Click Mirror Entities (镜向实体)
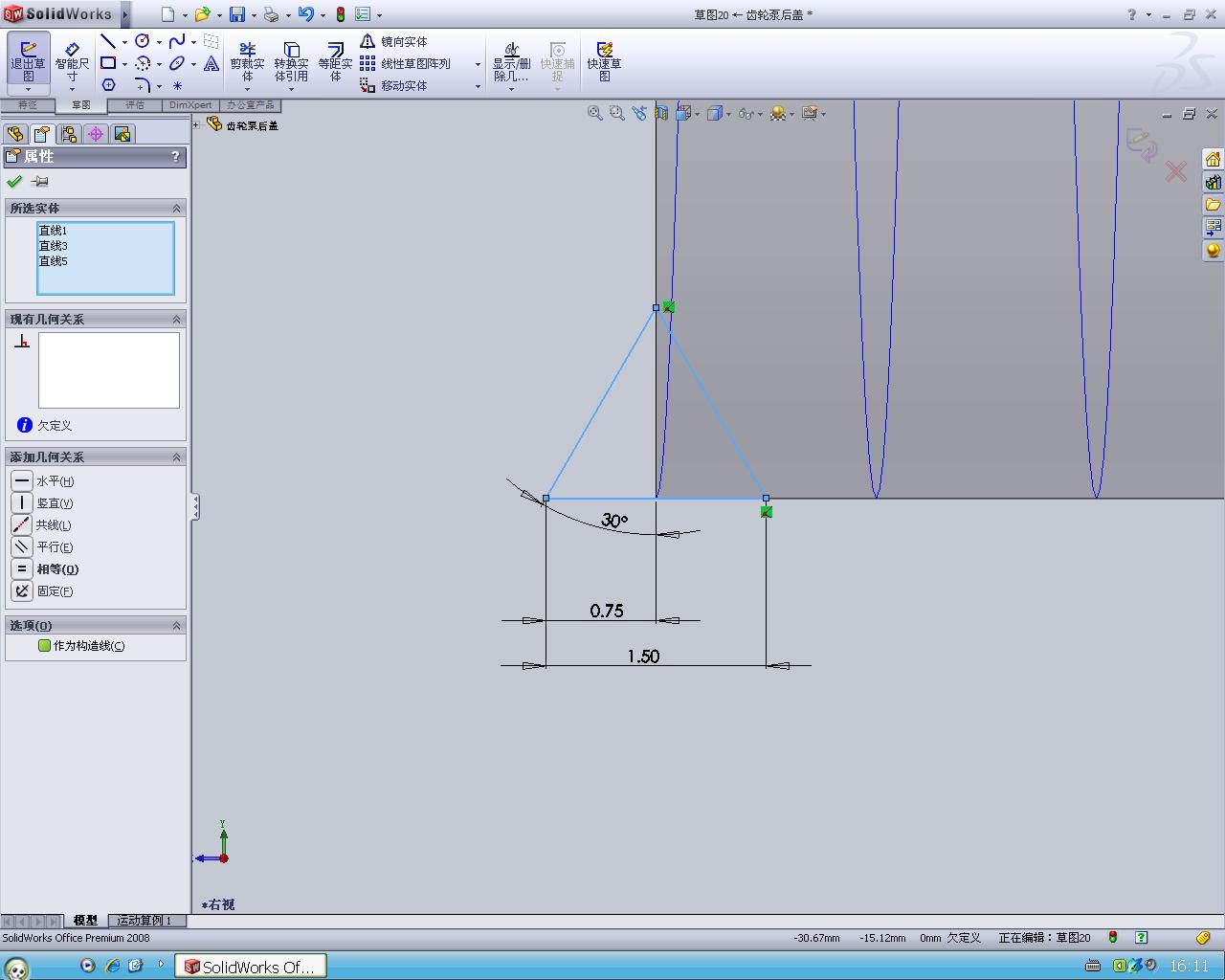Screen dimensions: 1225x980 click(x=394, y=41)
